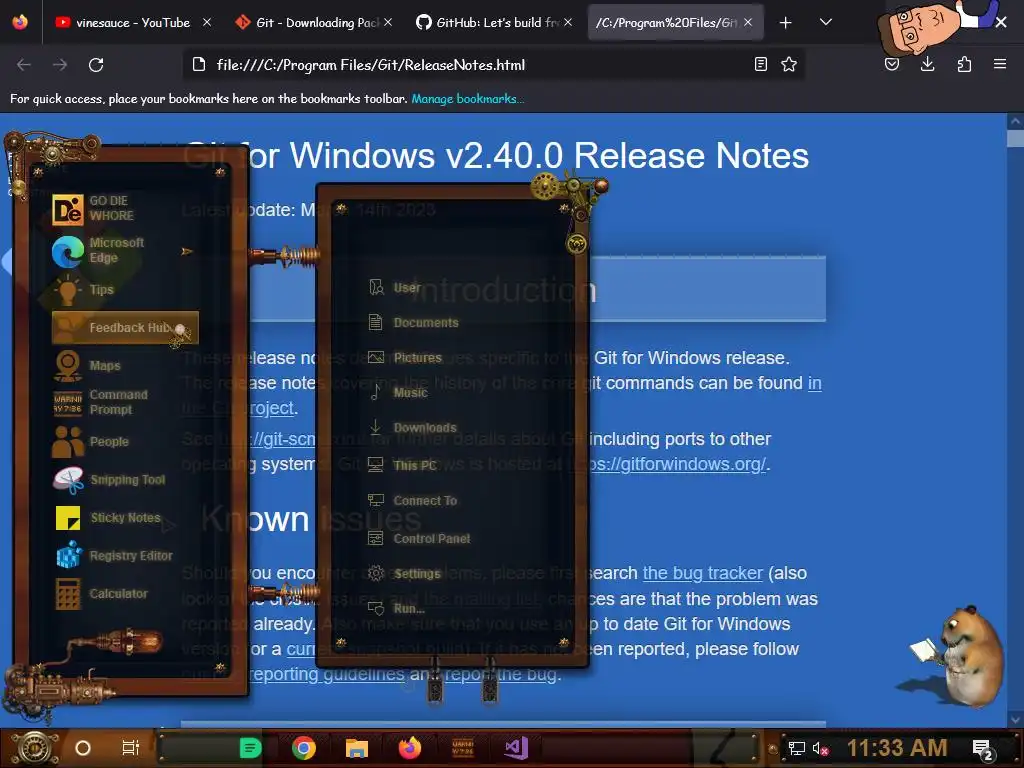The image size is (1024, 768).
Task: Launch Google Chrome from taskbar
Action: [304, 748]
